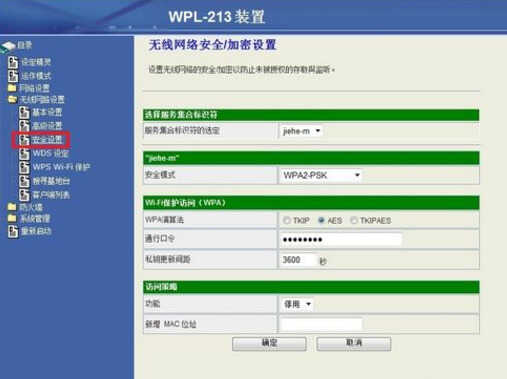Click the 新增 MAC 位址 input field
The image size is (507, 379).
point(321,324)
